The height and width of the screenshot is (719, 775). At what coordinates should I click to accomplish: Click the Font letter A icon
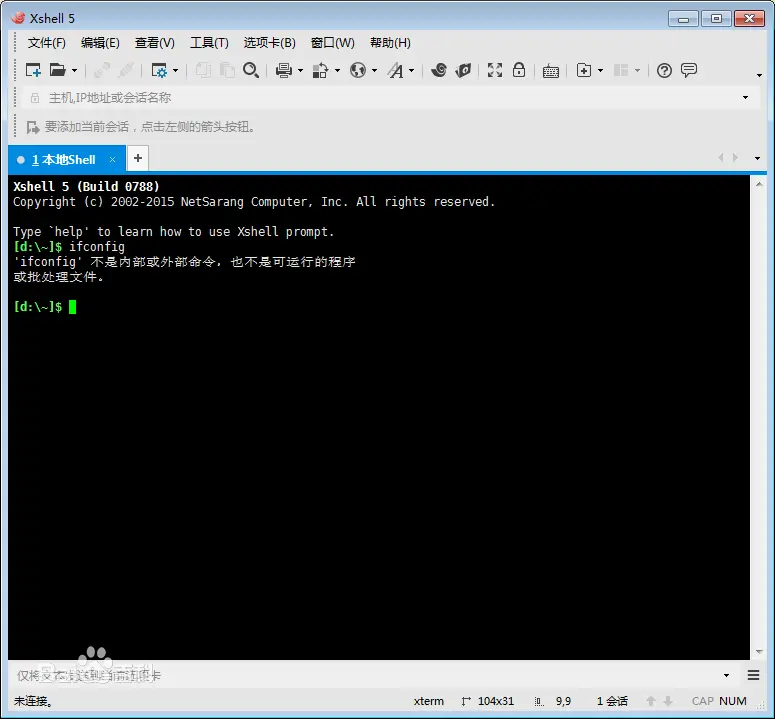coord(395,70)
